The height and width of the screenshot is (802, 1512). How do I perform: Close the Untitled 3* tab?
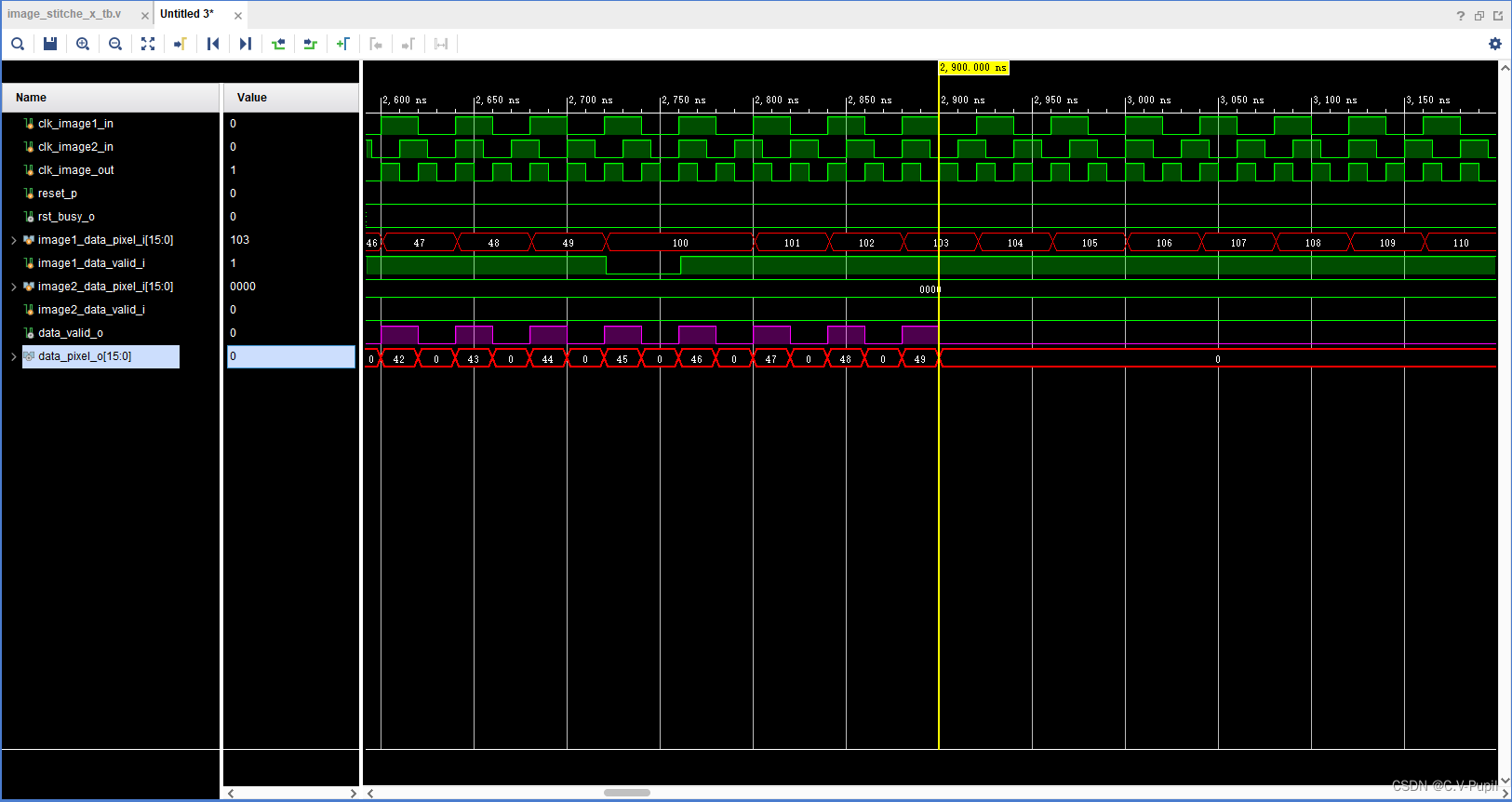click(x=238, y=16)
